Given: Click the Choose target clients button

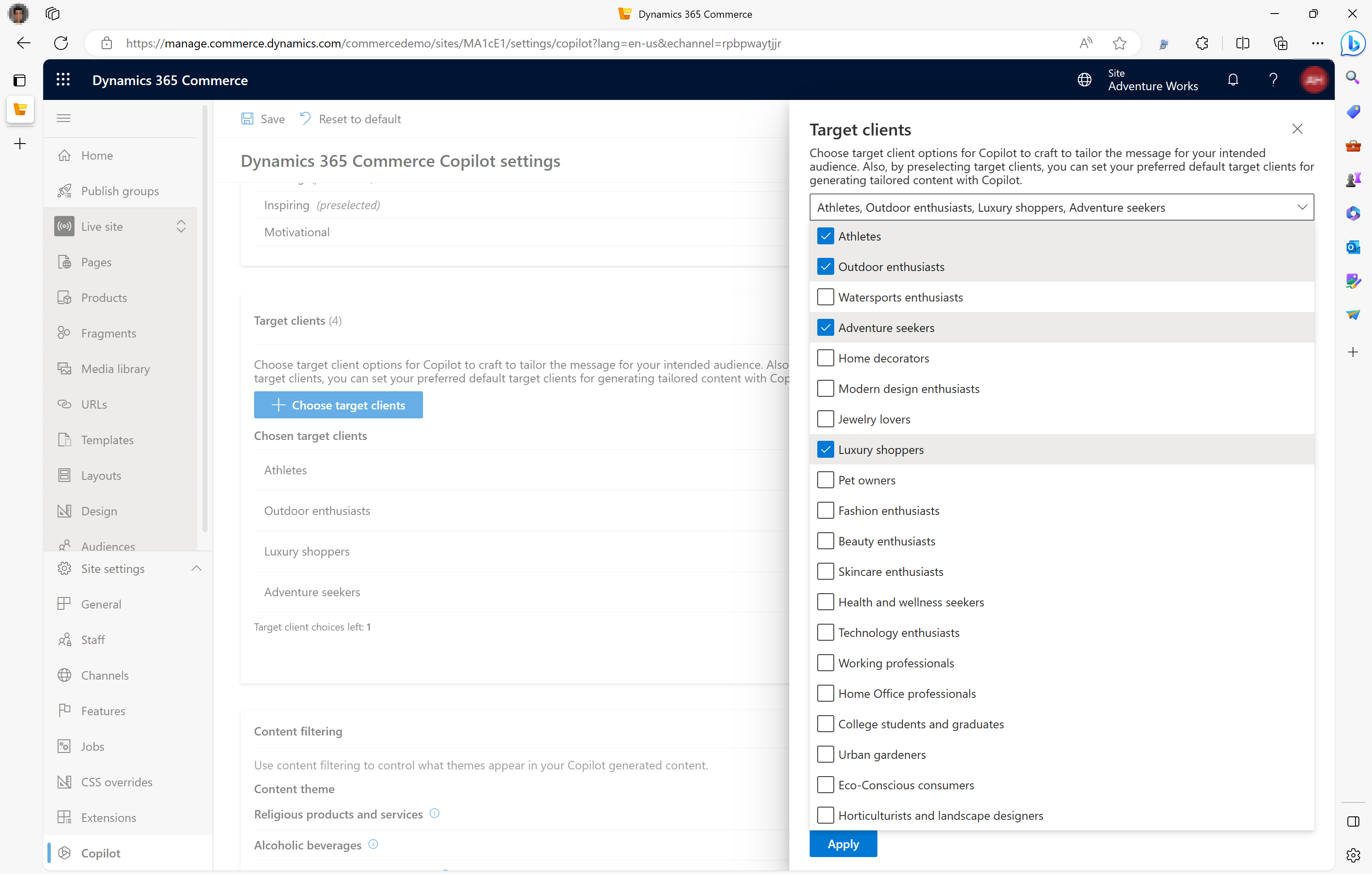Looking at the screenshot, I should click(x=338, y=405).
